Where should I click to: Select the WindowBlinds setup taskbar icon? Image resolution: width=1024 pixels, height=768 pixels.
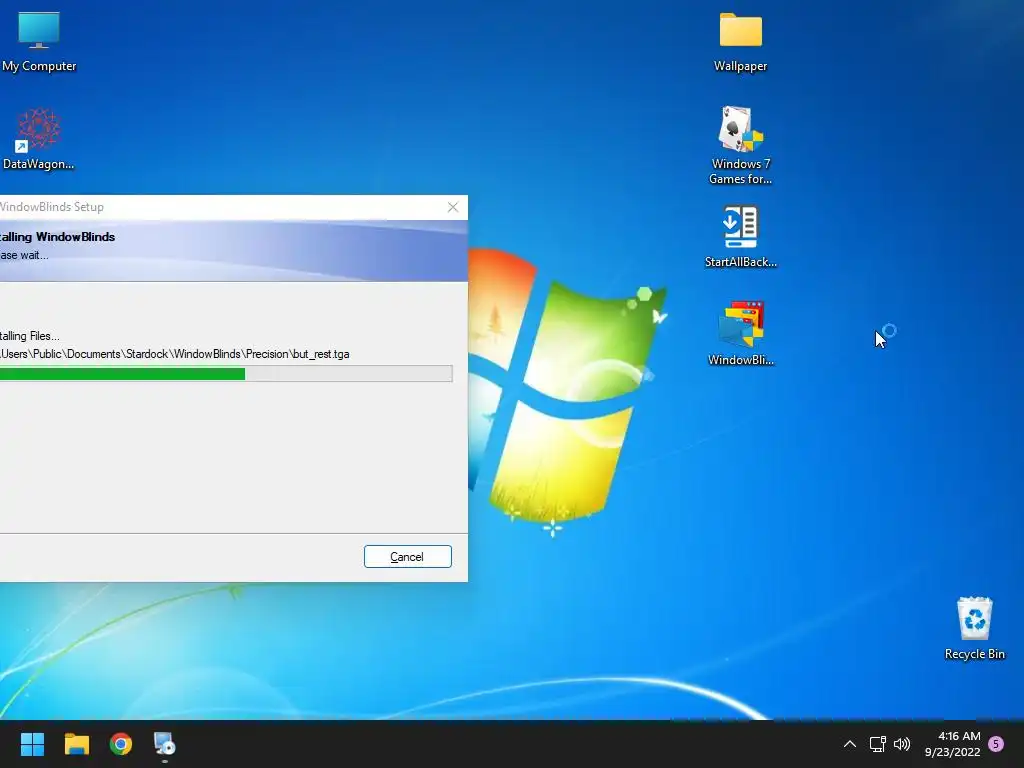[x=165, y=744]
